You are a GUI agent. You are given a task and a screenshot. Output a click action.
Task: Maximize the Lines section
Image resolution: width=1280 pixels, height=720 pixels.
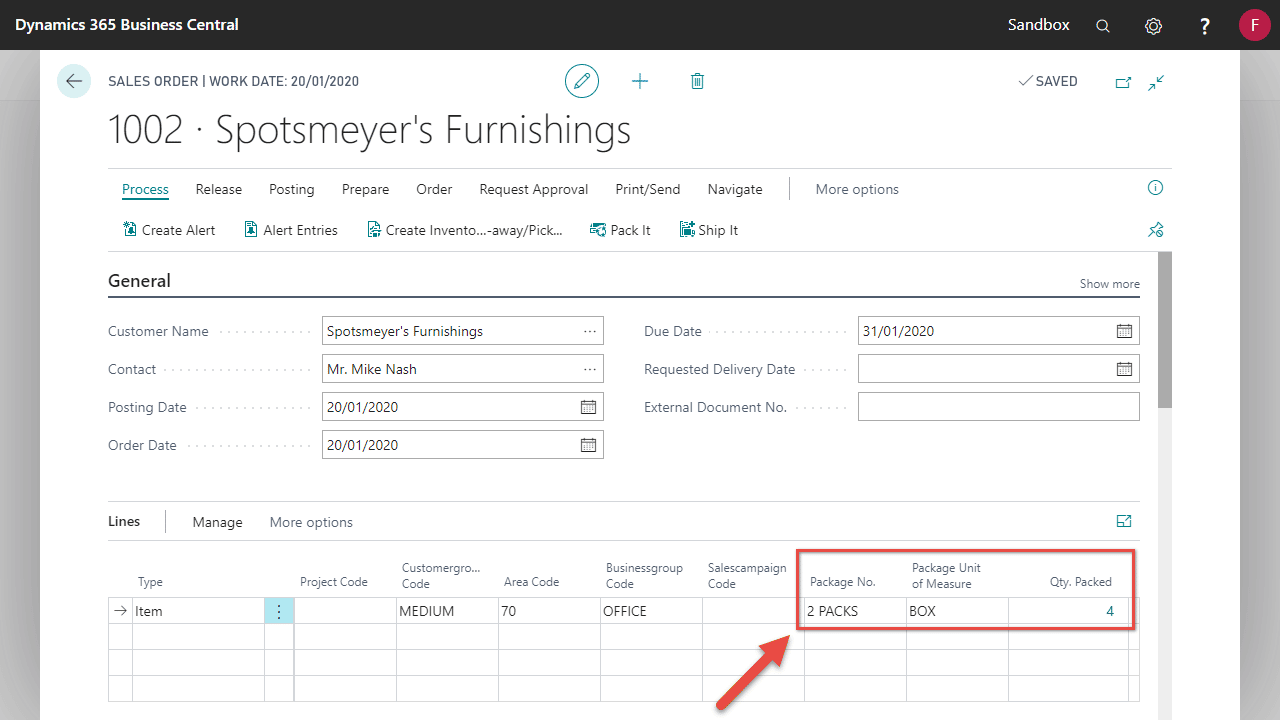1124,521
